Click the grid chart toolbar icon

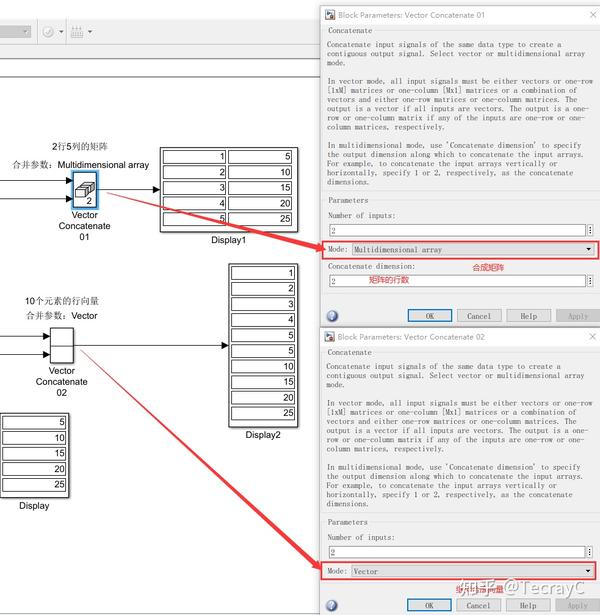tap(77, 32)
